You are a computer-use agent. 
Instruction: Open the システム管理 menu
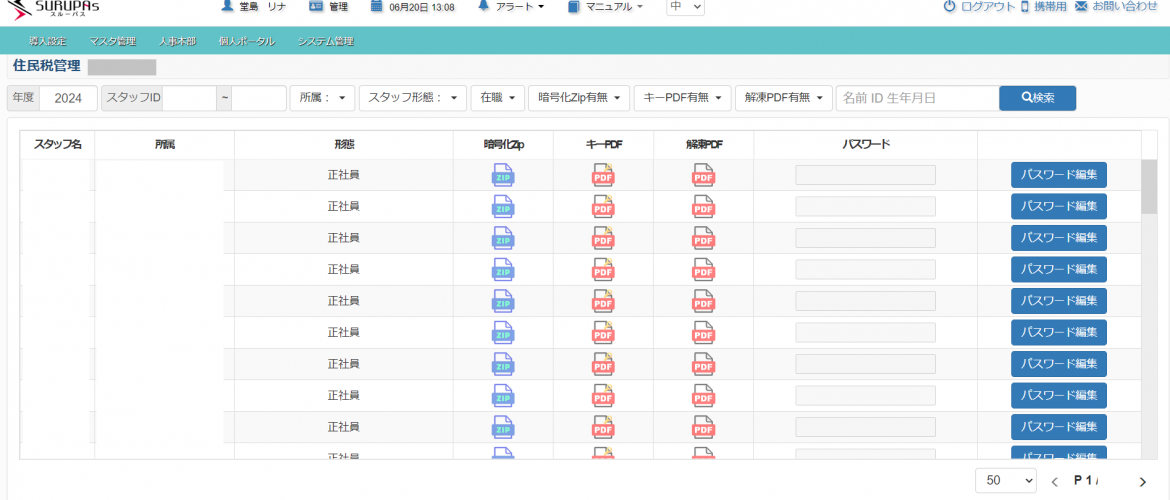(325, 42)
